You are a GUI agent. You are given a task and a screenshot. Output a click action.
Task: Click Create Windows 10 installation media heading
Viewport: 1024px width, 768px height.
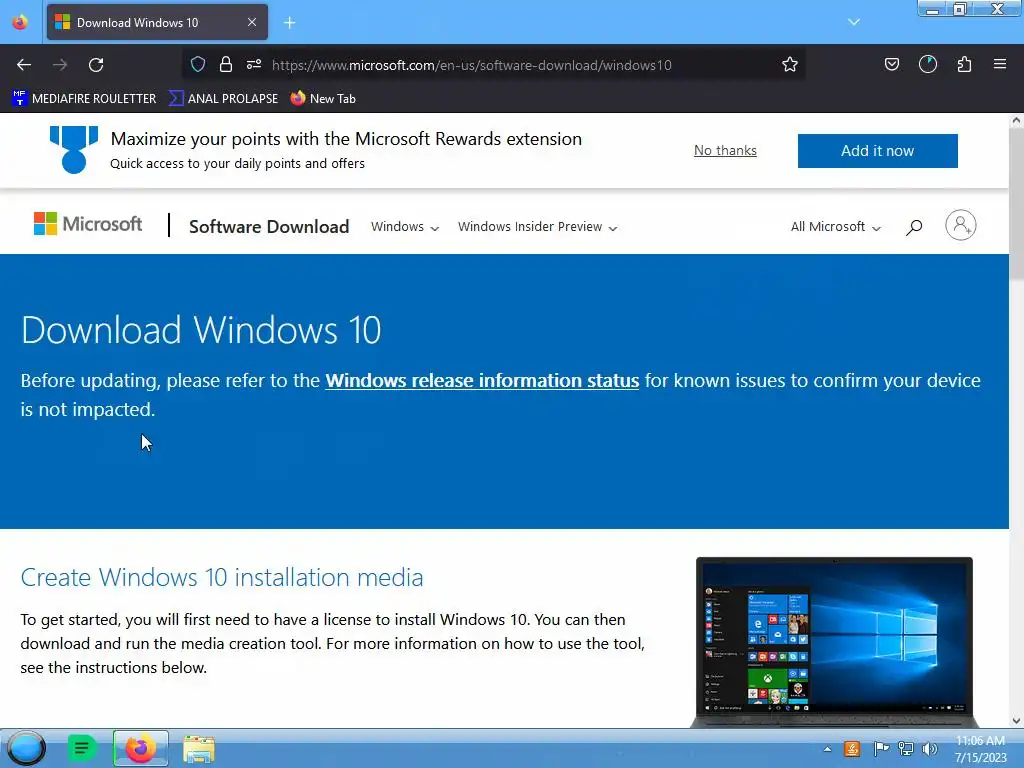click(221, 577)
